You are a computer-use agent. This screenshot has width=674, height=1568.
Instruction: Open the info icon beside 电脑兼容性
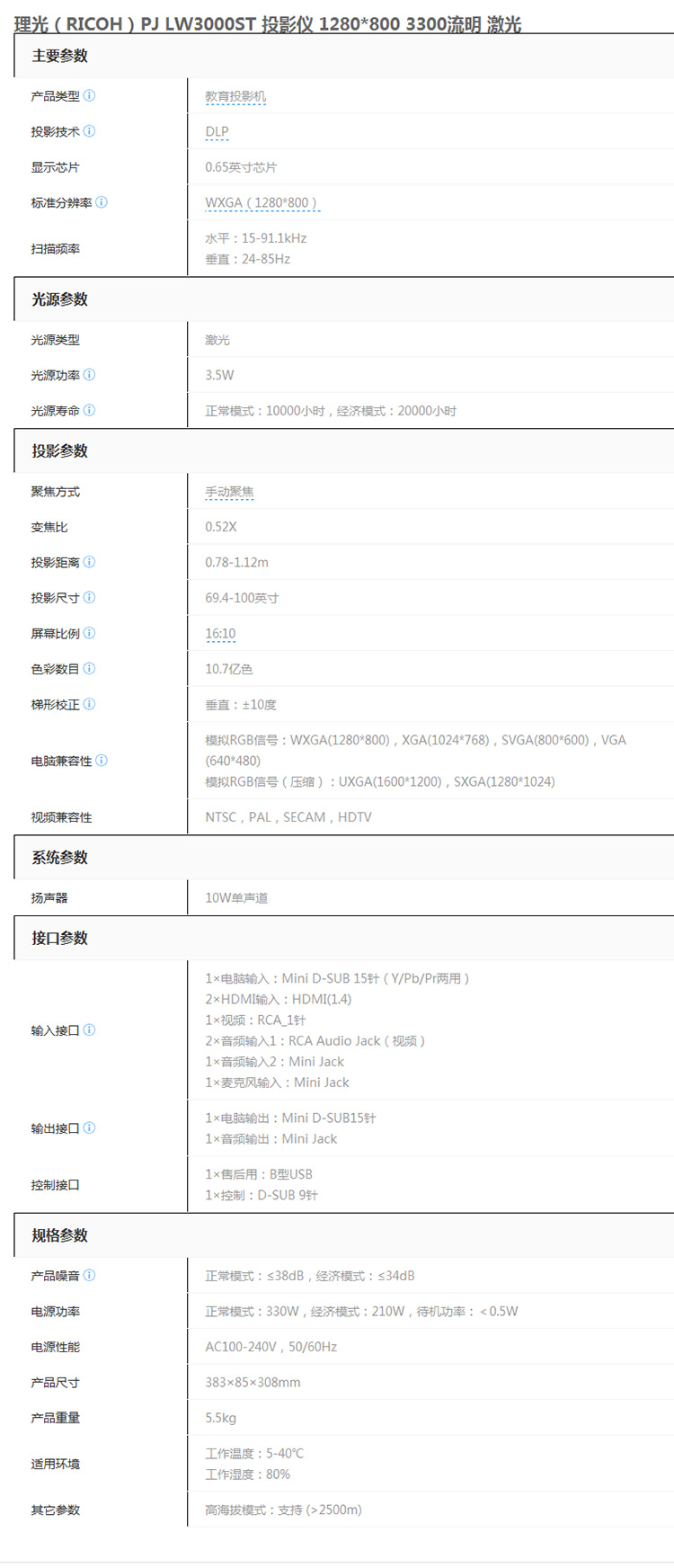[102, 760]
